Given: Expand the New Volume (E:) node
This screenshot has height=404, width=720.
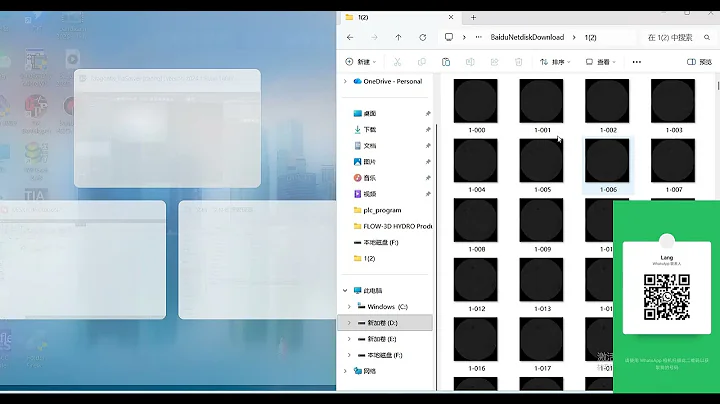Looking at the screenshot, I should click(x=349, y=339).
